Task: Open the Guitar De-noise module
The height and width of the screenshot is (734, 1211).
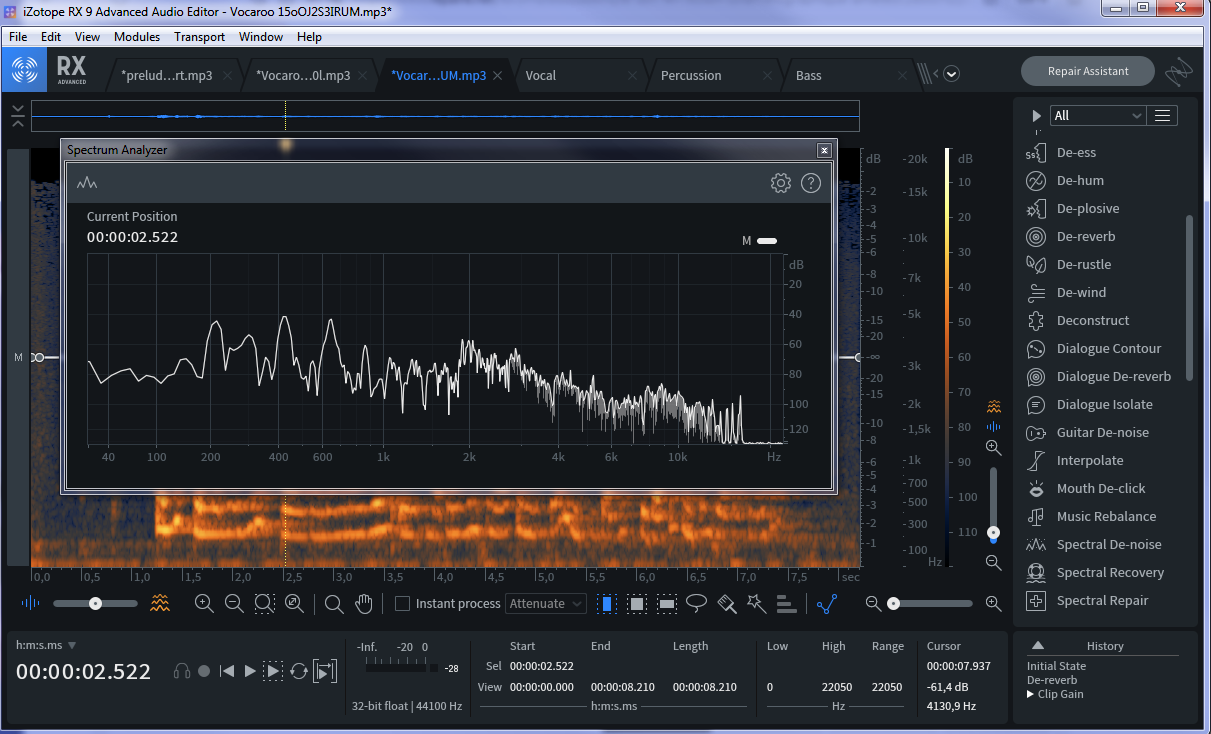Action: [1105, 433]
